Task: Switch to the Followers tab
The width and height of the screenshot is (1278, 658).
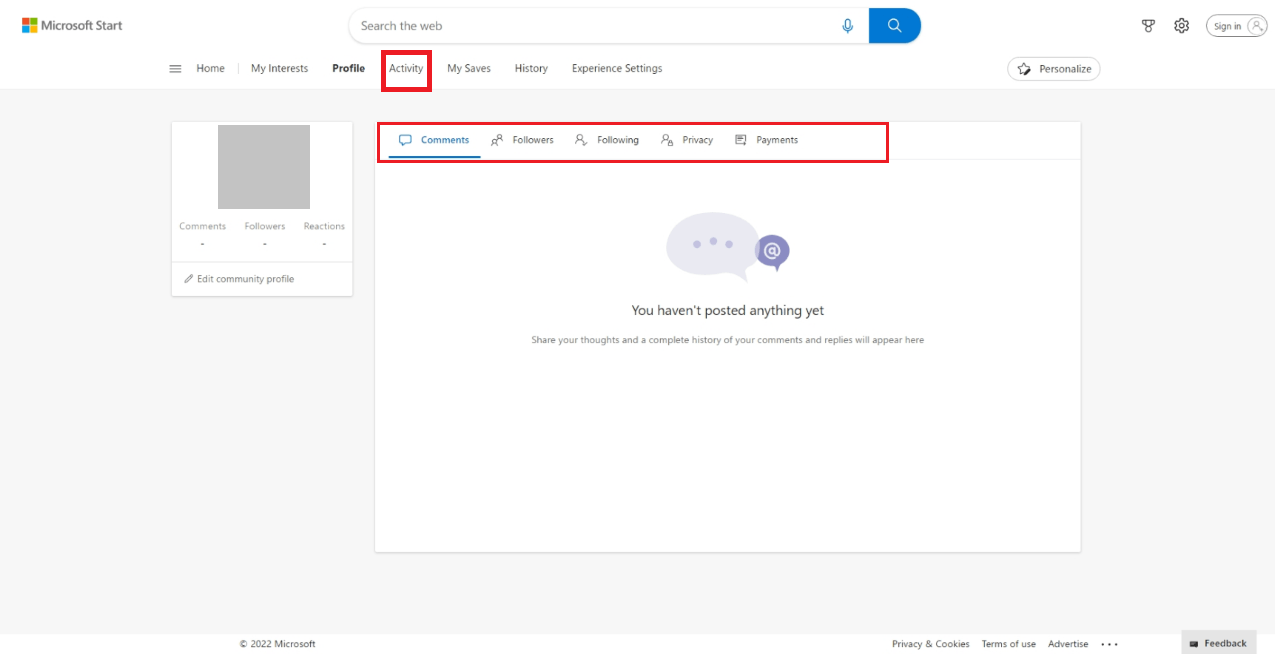Action: pyautogui.click(x=522, y=140)
